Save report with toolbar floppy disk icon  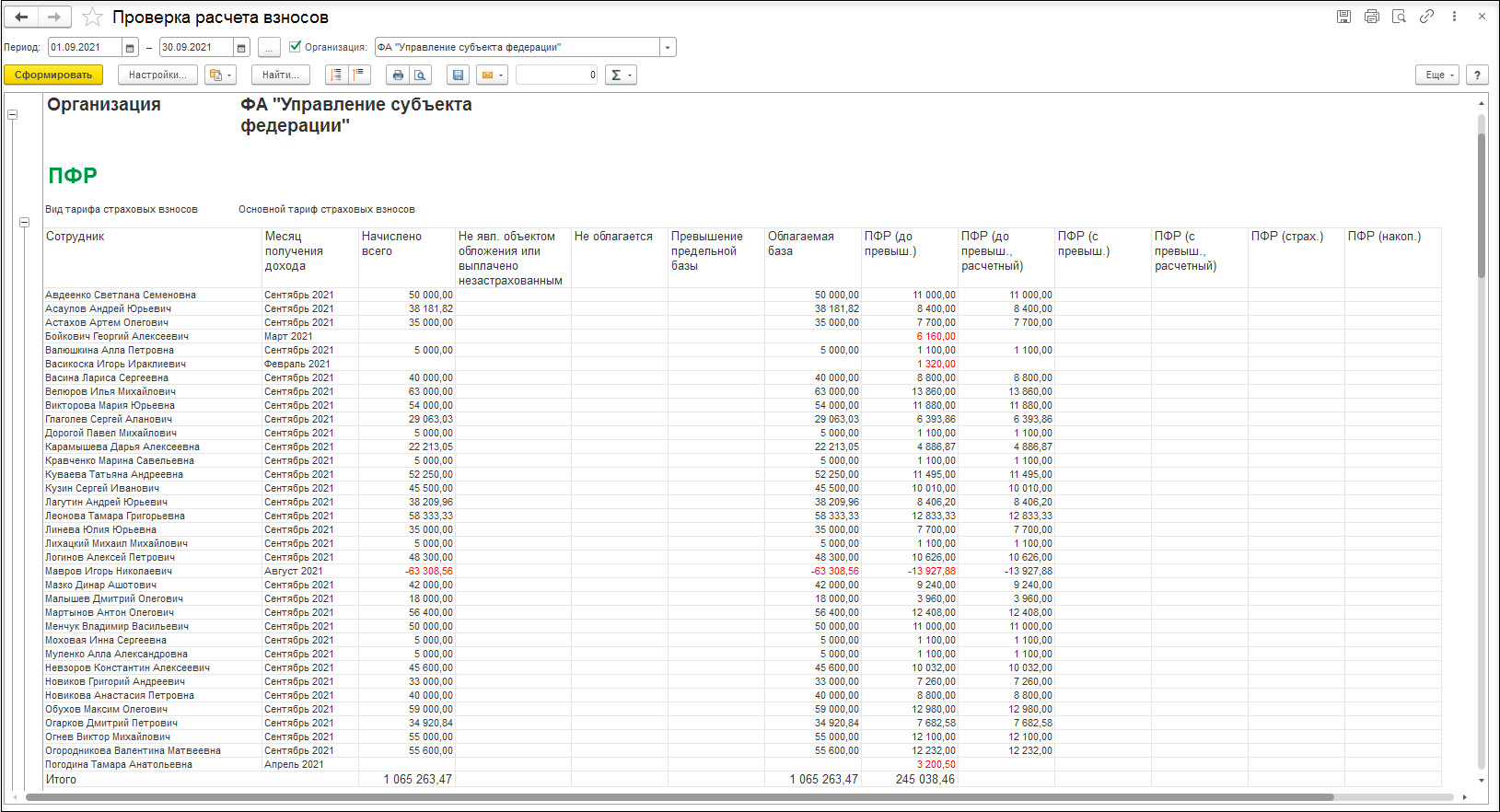point(458,75)
